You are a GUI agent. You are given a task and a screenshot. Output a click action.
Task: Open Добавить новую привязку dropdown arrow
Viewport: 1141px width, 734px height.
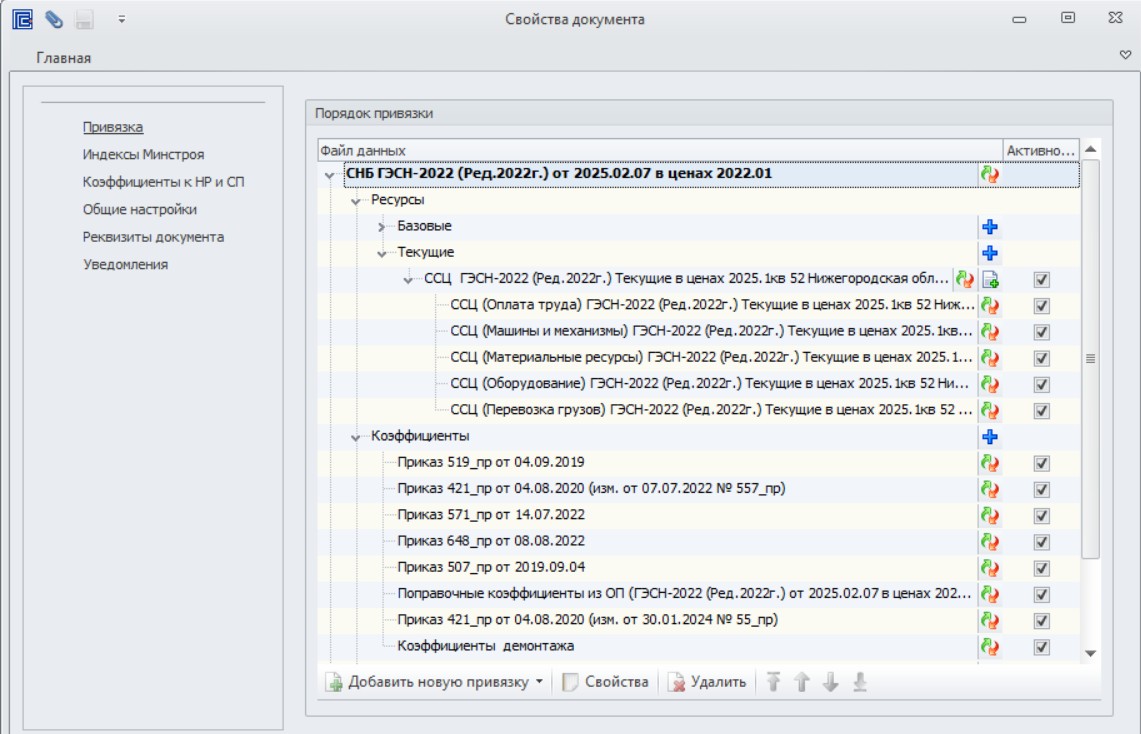(539, 682)
